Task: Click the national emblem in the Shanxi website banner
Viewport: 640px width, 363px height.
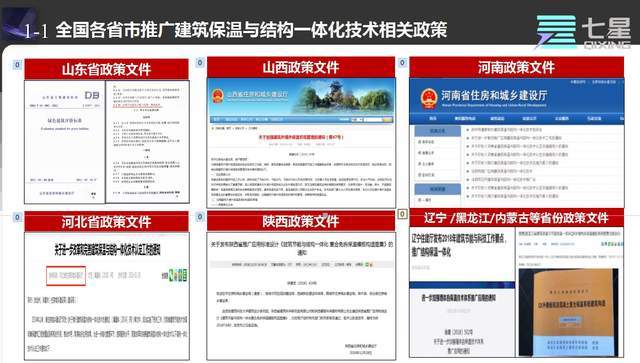Action: [218, 96]
